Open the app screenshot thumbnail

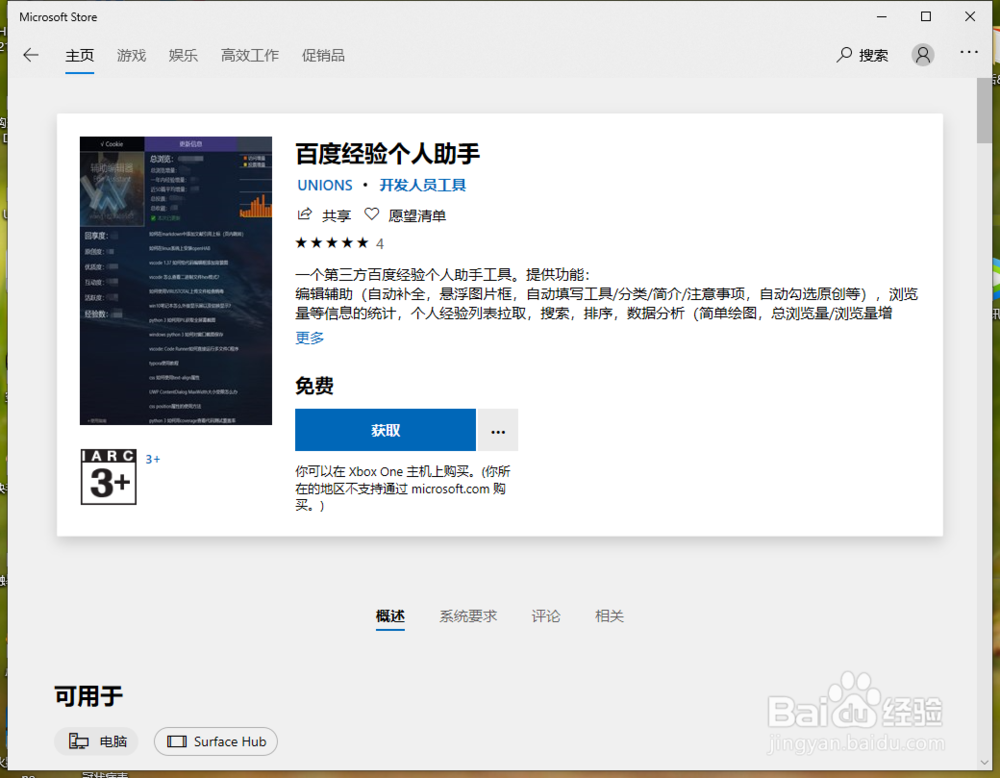tap(175, 278)
